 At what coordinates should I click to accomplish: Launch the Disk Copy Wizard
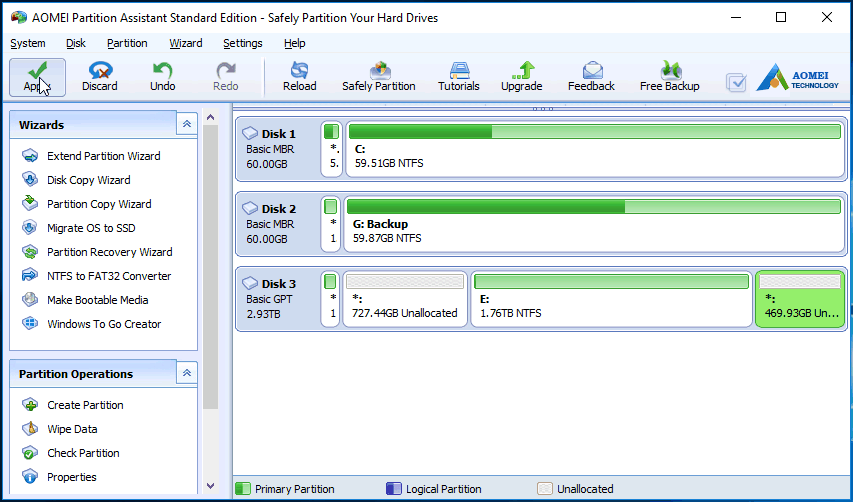[76, 180]
